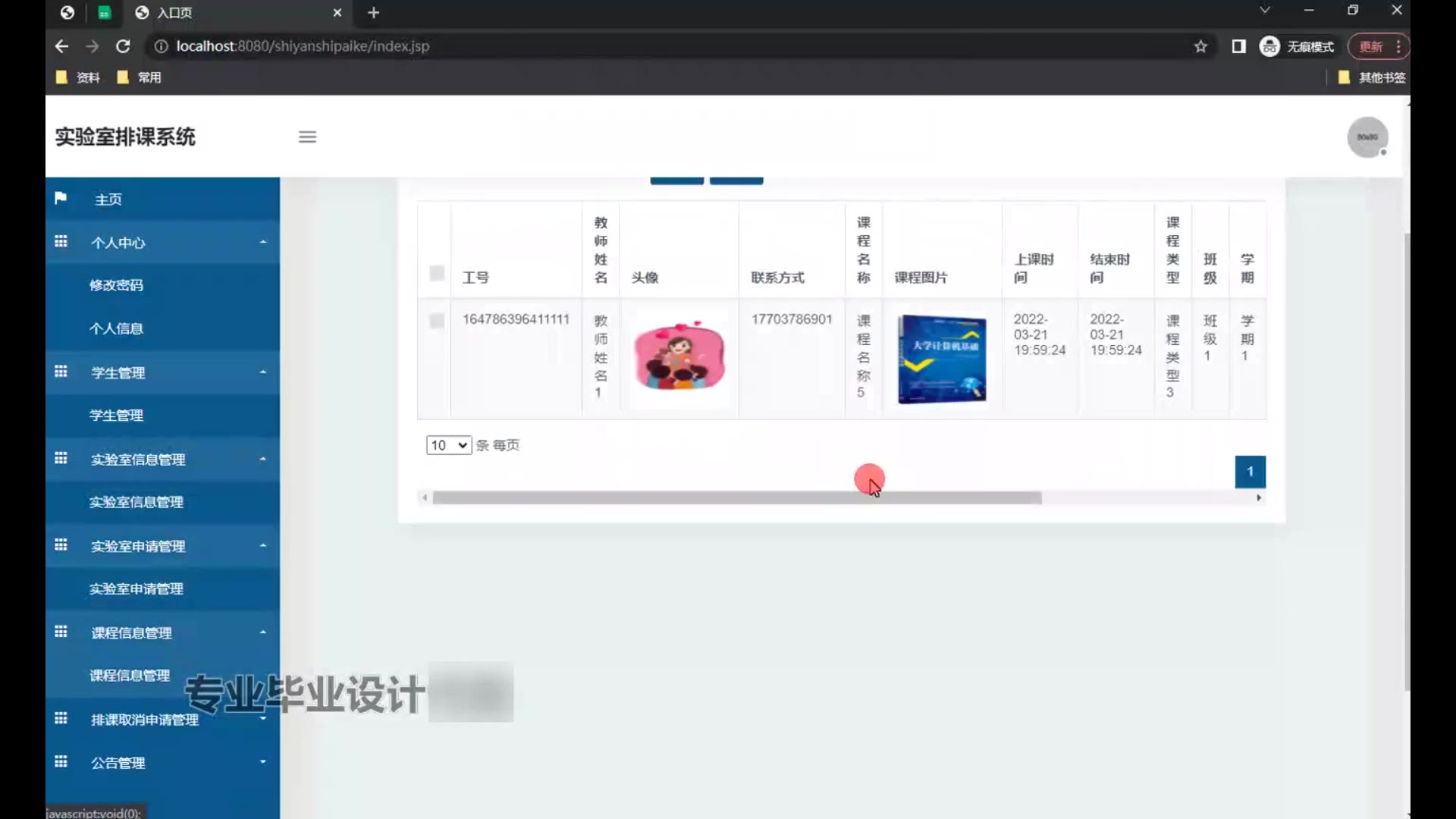Viewport: 1456px width, 819px height.
Task: Open 实验室信息管理 submenu item
Action: pos(136,502)
